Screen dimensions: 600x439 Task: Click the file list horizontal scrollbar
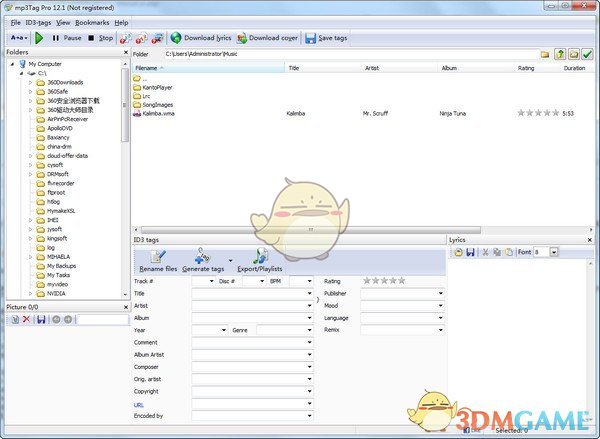[310, 230]
